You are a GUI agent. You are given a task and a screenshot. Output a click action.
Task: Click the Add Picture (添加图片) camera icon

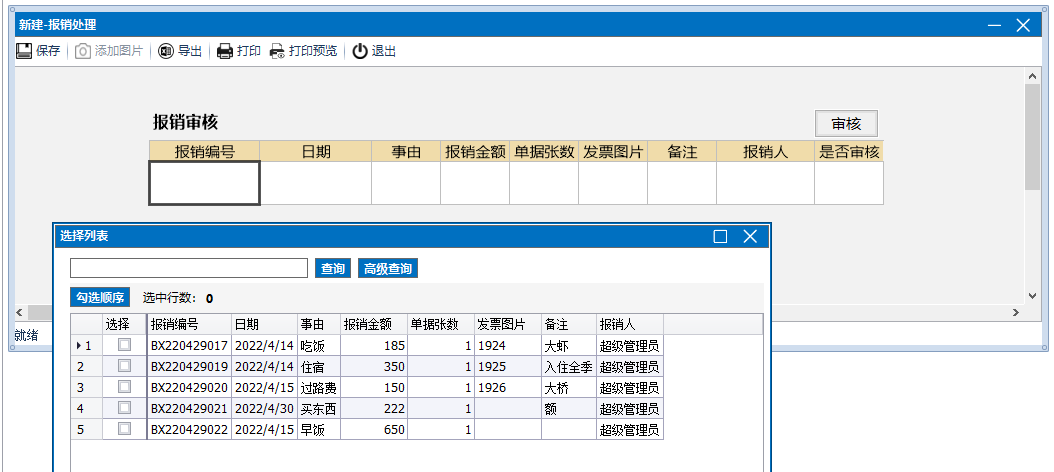[84, 51]
